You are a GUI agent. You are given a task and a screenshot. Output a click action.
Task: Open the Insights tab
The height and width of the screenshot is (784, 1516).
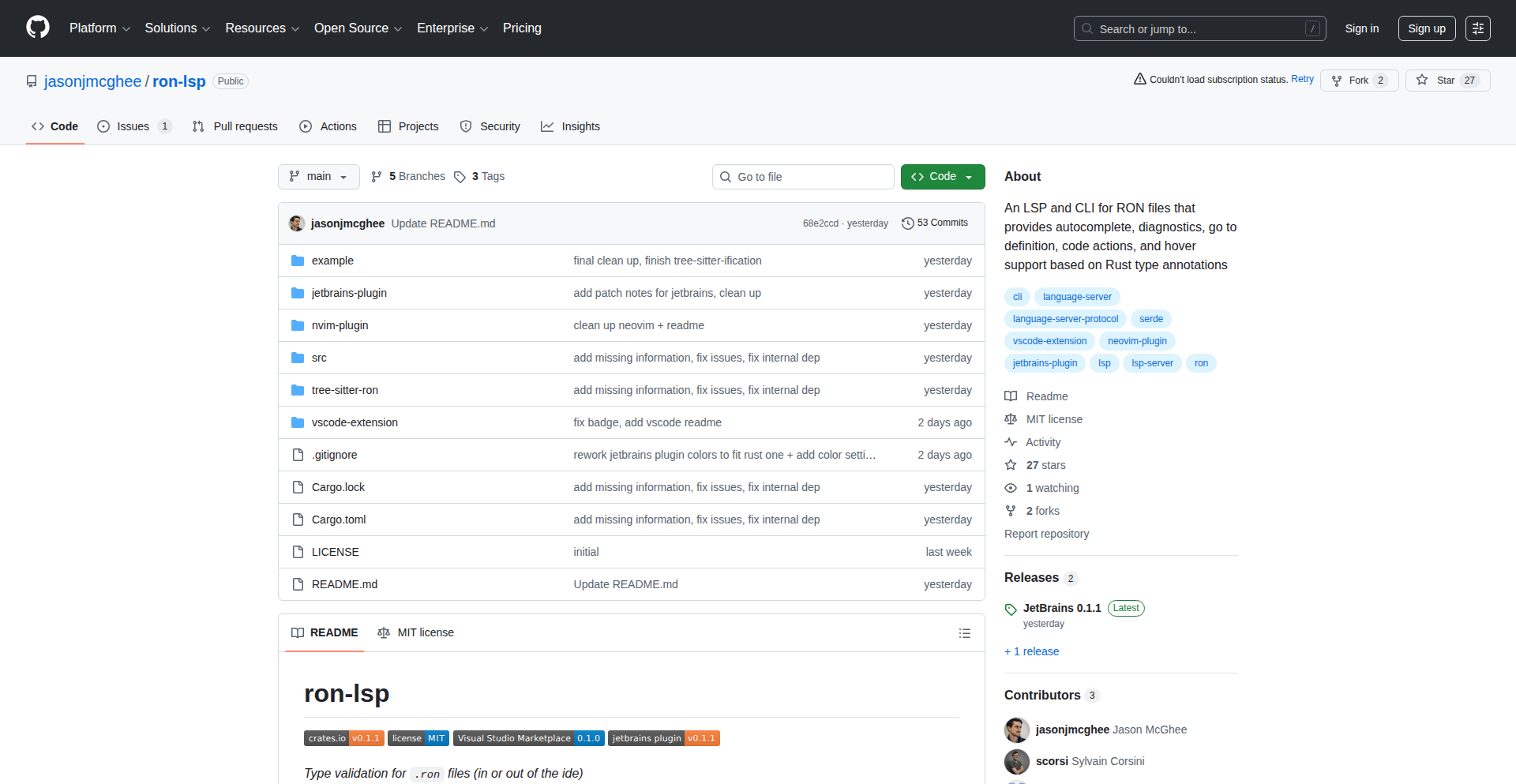point(570,126)
